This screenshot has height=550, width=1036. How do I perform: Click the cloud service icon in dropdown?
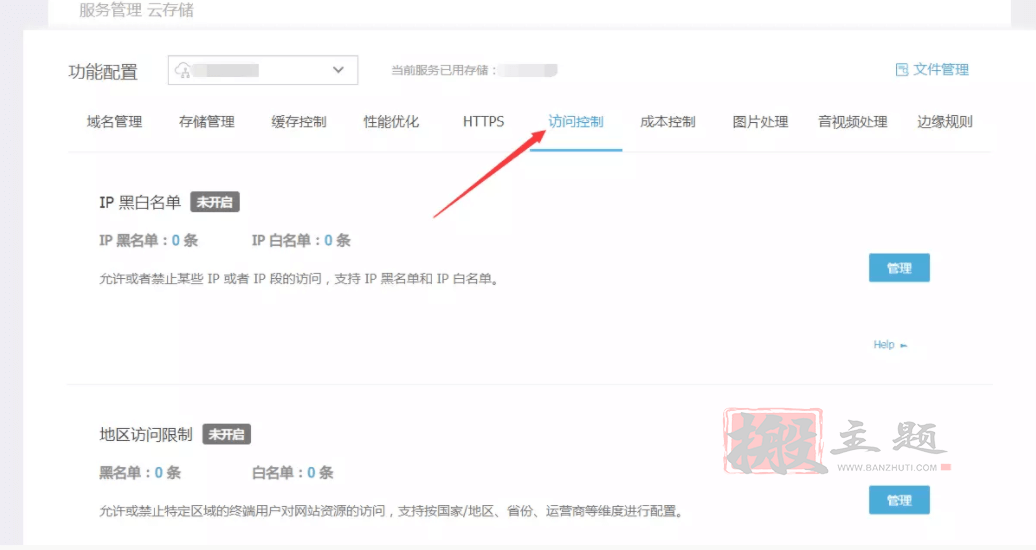pos(183,70)
